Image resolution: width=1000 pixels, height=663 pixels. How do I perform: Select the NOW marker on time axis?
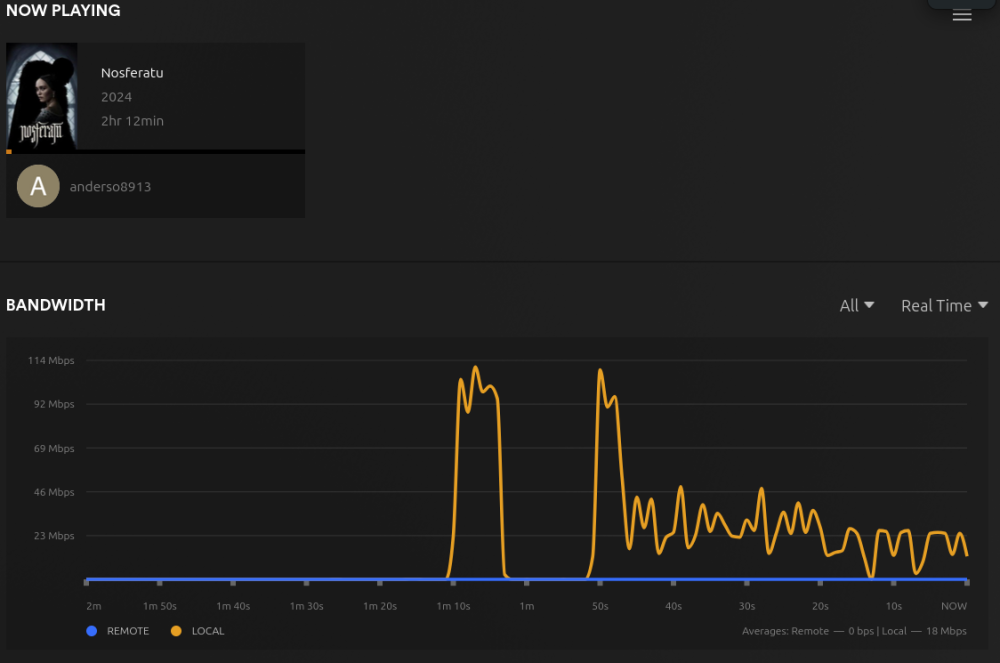point(954,606)
